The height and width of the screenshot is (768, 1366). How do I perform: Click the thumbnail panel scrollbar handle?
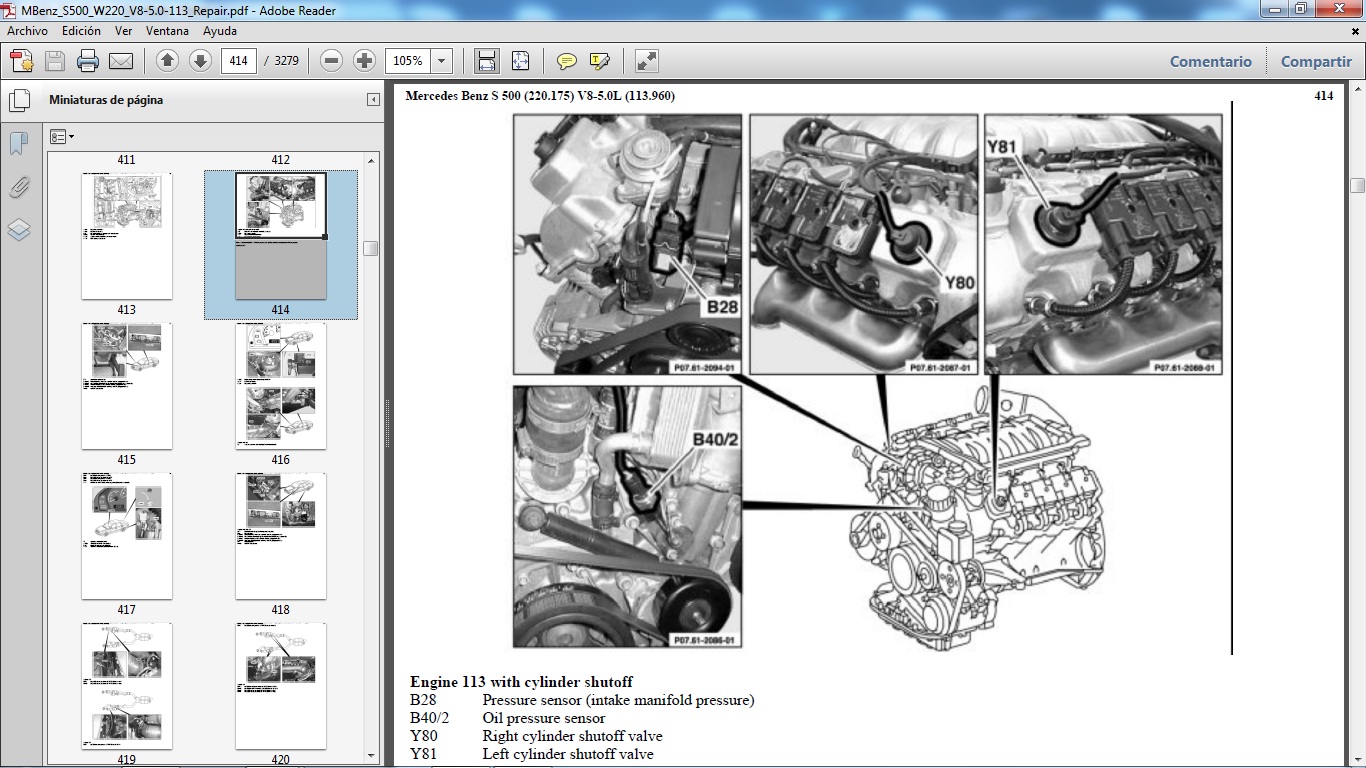coord(371,248)
